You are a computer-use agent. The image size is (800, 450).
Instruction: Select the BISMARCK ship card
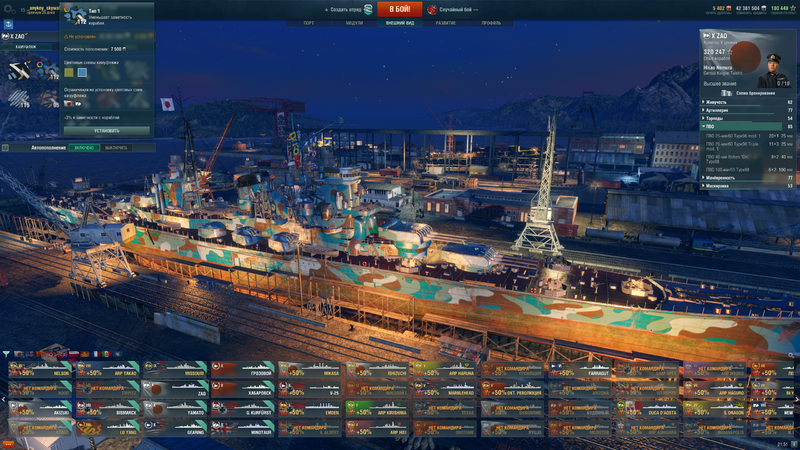pyautogui.click(x=107, y=409)
